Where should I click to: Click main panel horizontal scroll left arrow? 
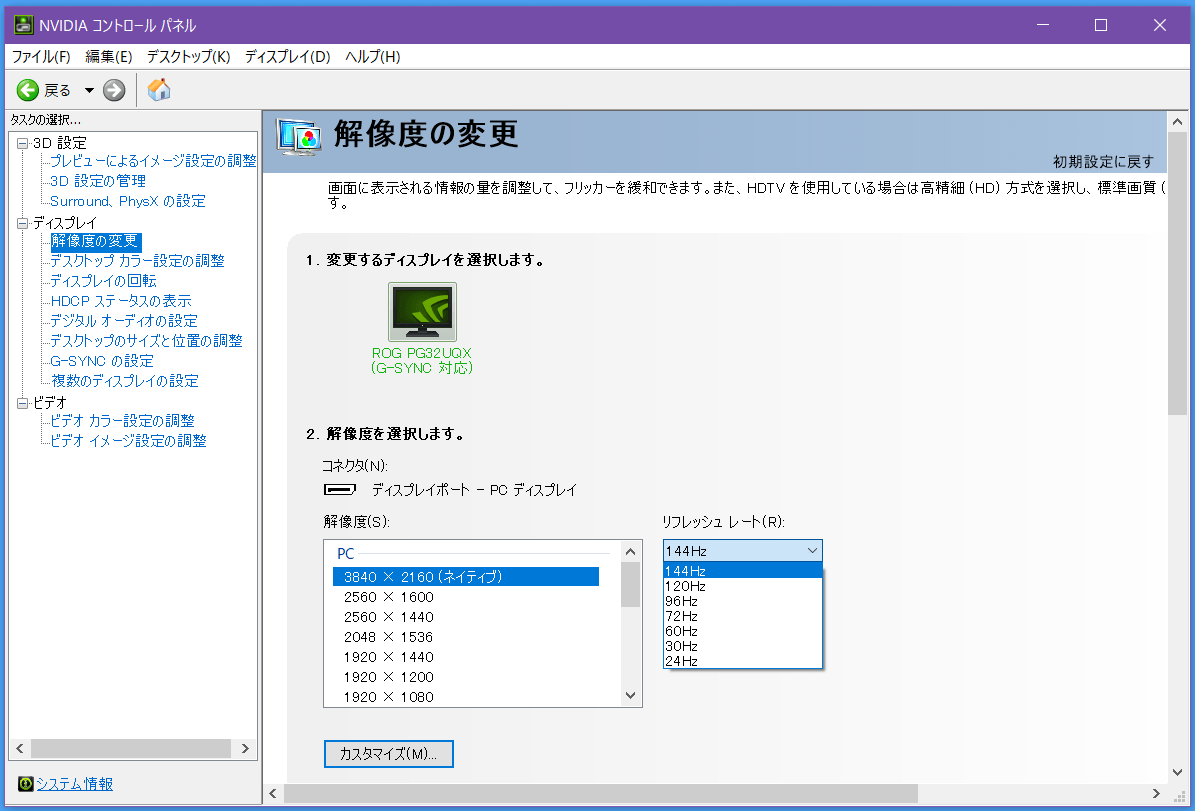pyautogui.click(x=274, y=793)
